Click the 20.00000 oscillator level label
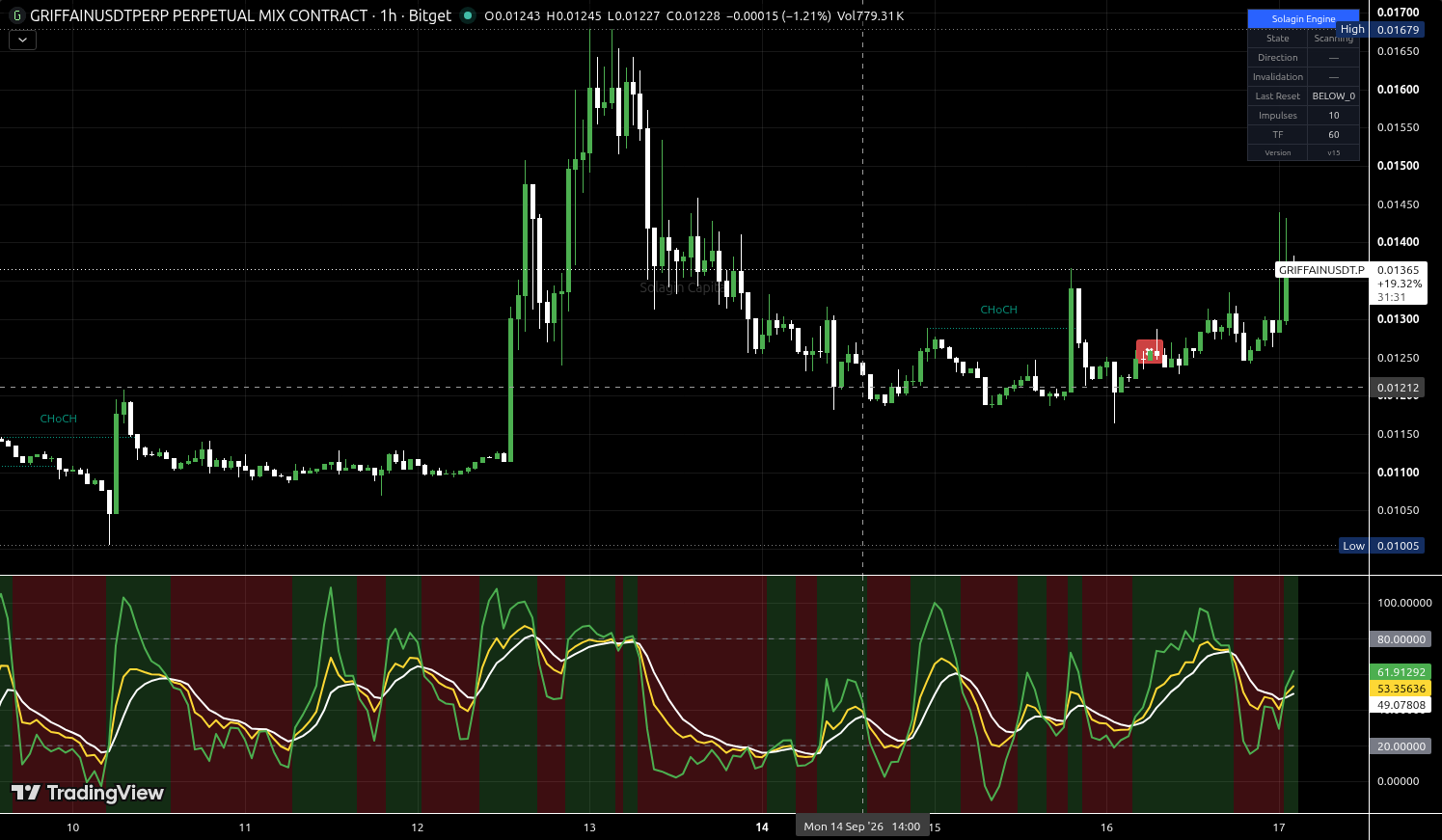The image size is (1442, 840). (1401, 746)
